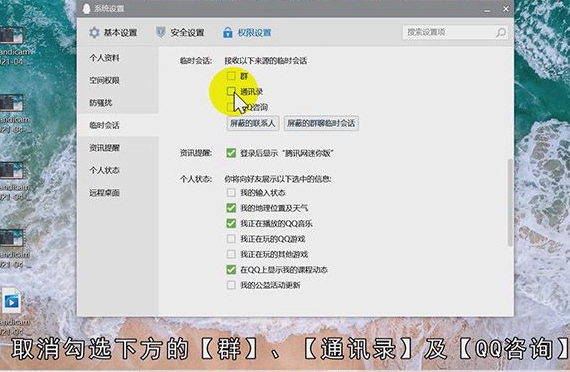Select the second Bandicam desktop thumbnail
The image size is (570, 372).
[11, 103]
